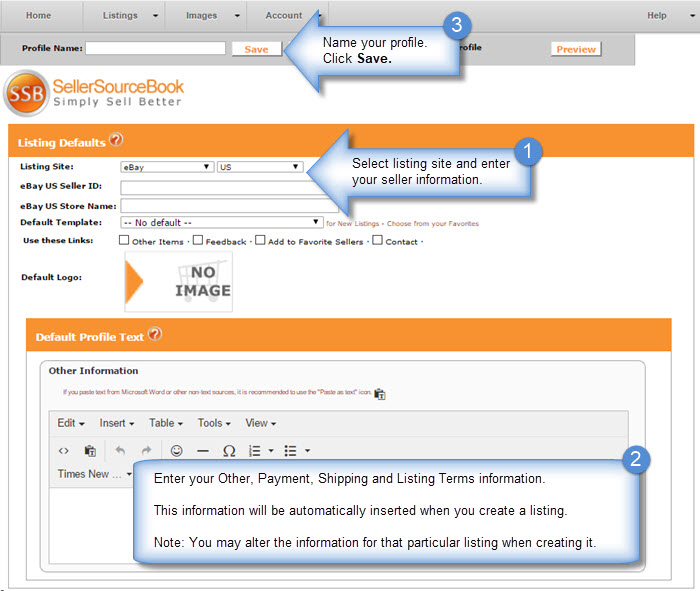Expand bullet list style options arrow
Image resolution: width=700 pixels, height=591 pixels.
(307, 451)
